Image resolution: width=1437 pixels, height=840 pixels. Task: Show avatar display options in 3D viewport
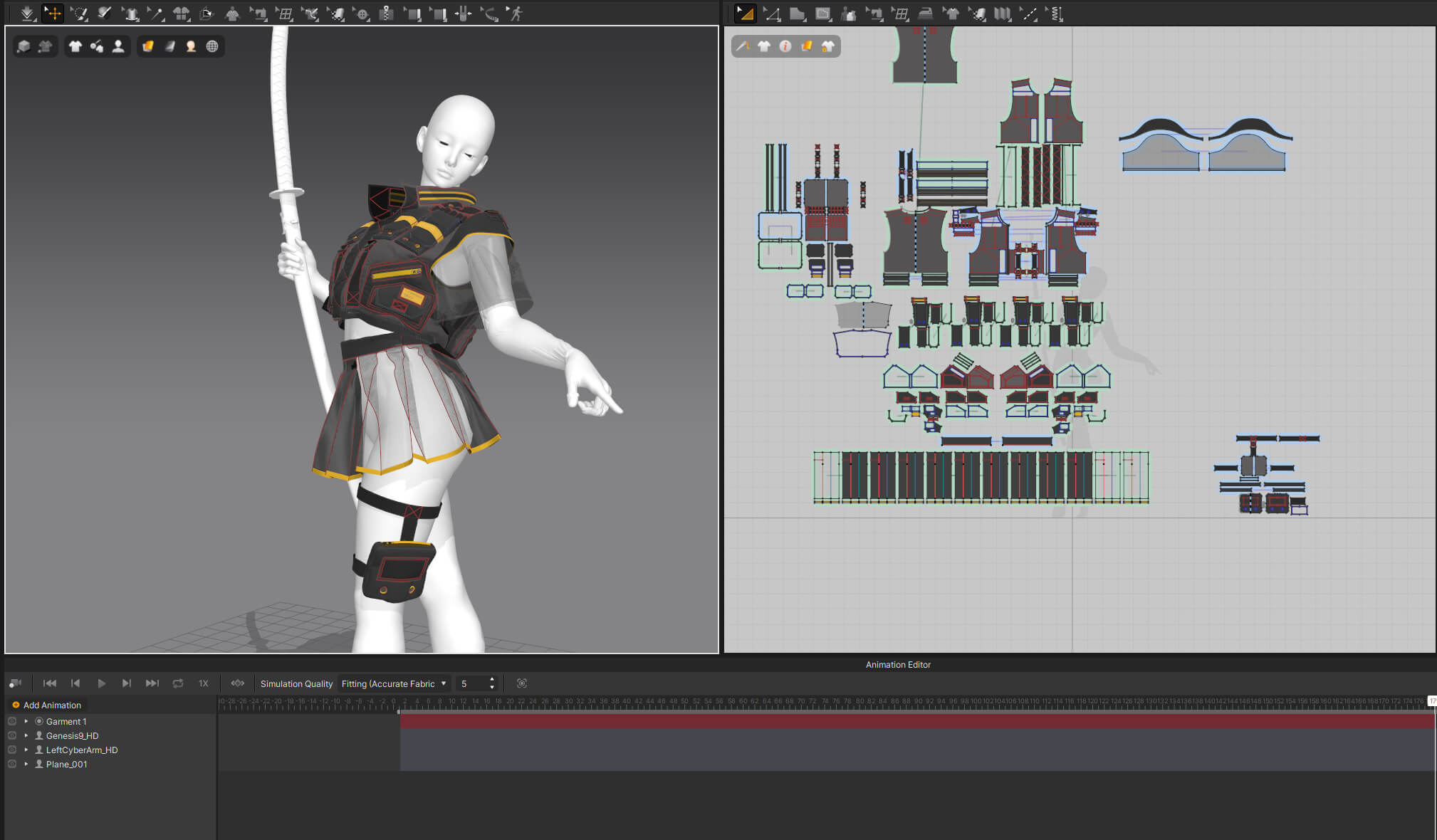(118, 46)
